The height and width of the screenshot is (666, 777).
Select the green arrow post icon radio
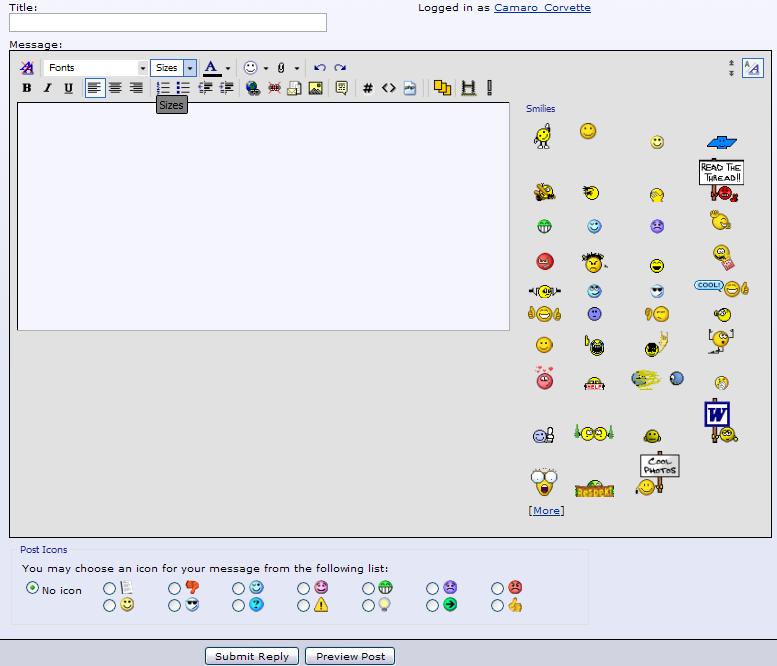point(432,606)
